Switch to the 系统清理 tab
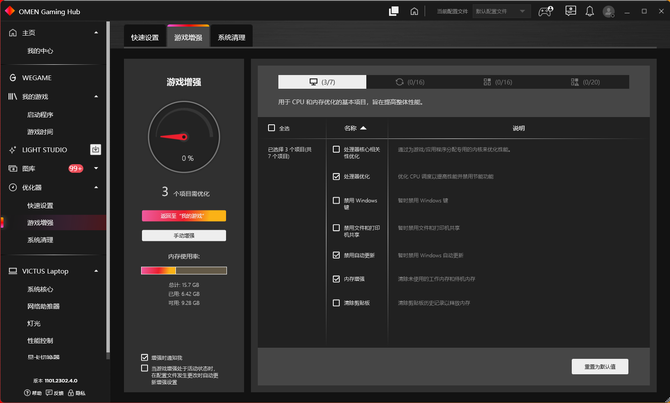The image size is (670, 403). coord(231,38)
